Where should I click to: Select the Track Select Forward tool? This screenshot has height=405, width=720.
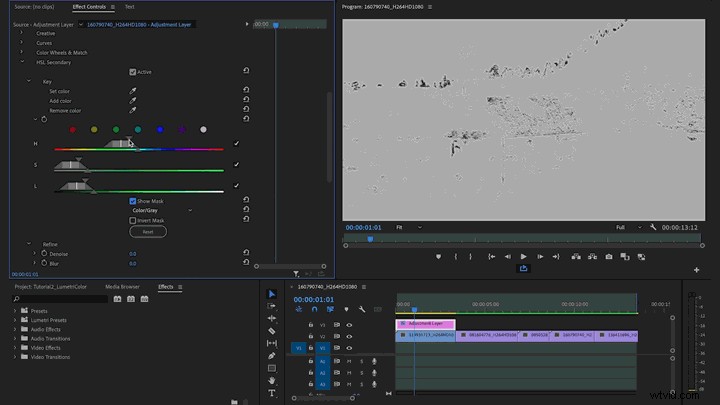272,306
